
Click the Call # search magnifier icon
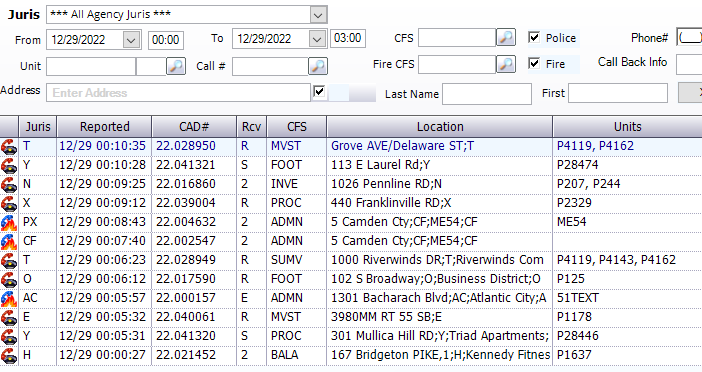pyautogui.click(x=318, y=66)
